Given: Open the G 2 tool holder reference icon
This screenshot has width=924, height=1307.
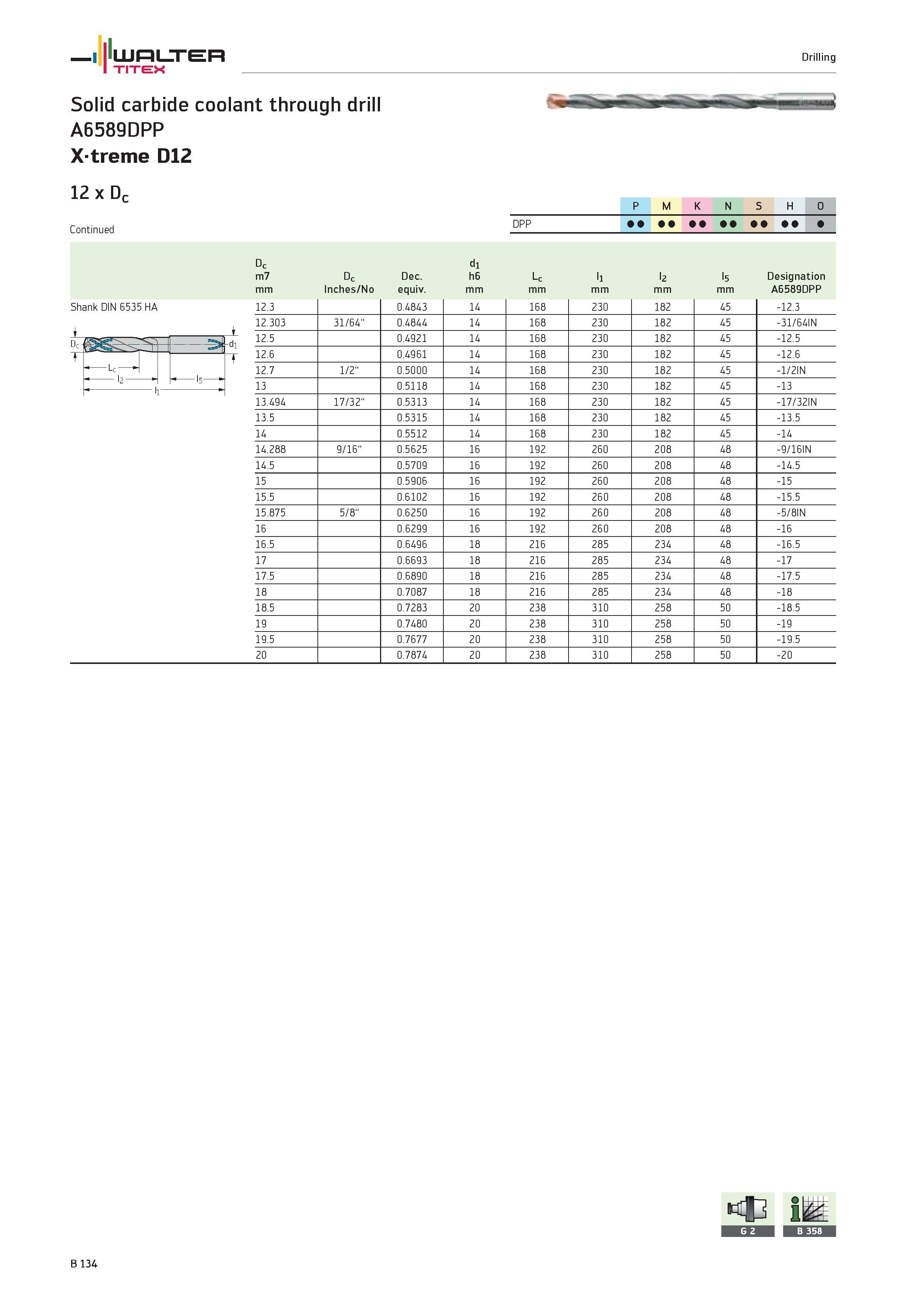Looking at the screenshot, I should [747, 1214].
